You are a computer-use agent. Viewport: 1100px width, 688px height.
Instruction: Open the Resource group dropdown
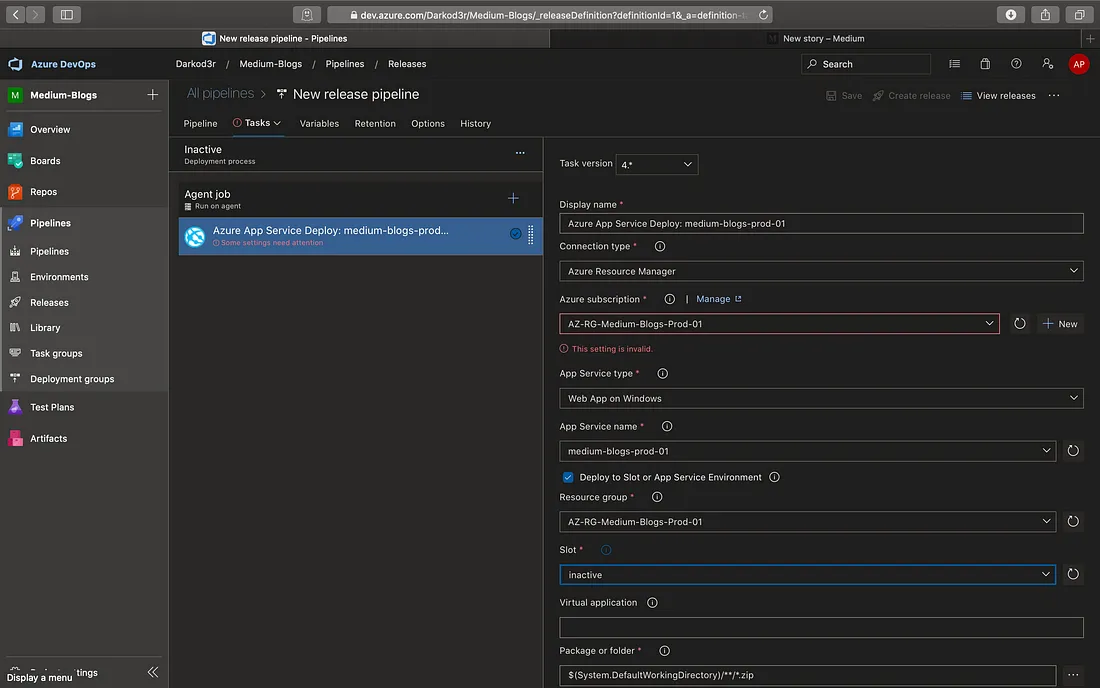[x=807, y=521]
